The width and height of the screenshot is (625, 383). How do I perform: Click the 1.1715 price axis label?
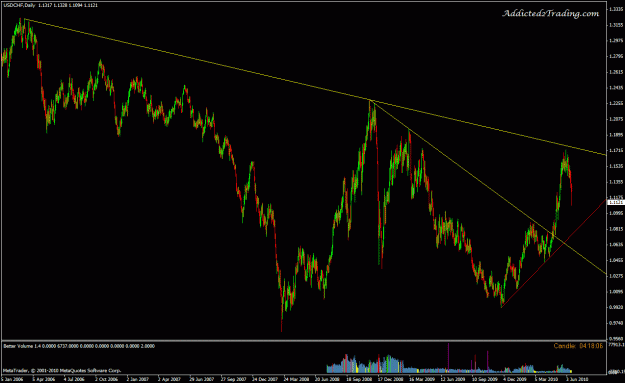616,150
